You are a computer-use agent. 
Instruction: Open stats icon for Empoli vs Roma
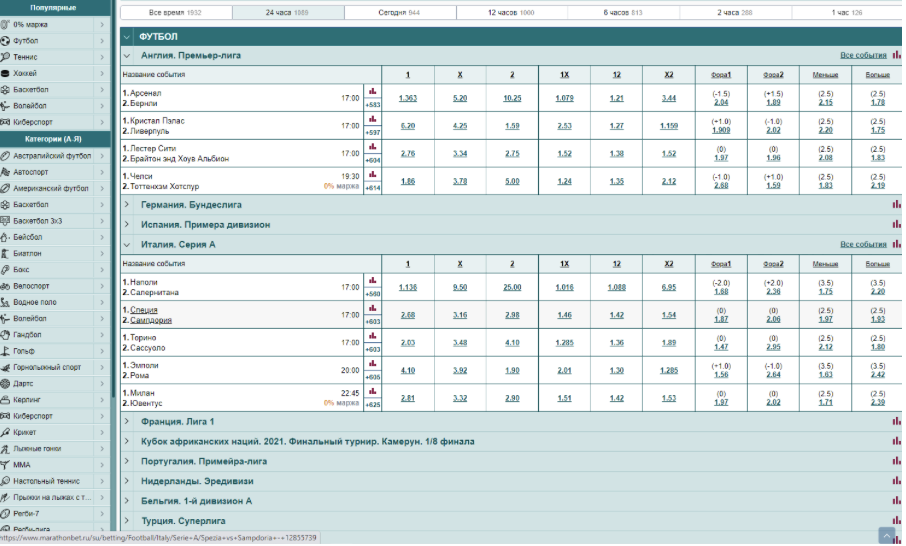pos(373,363)
